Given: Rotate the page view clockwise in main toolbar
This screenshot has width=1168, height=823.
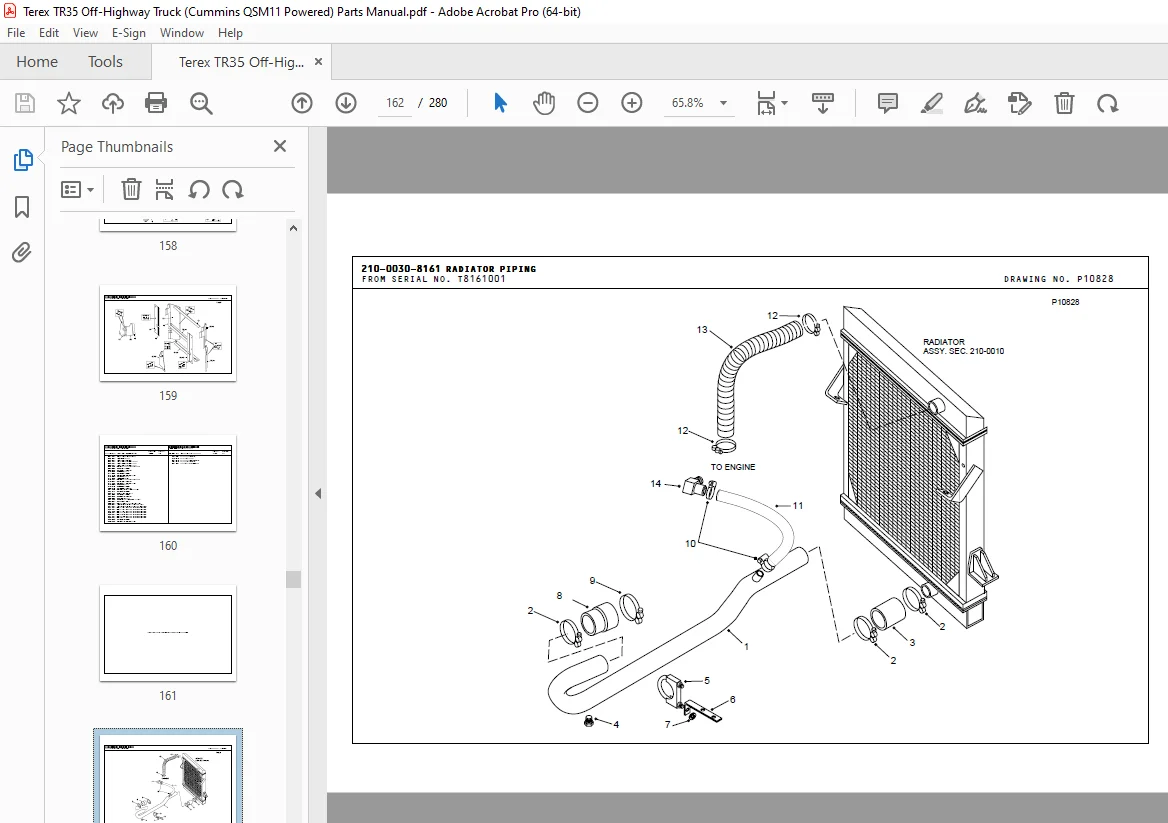Looking at the screenshot, I should point(1108,103).
